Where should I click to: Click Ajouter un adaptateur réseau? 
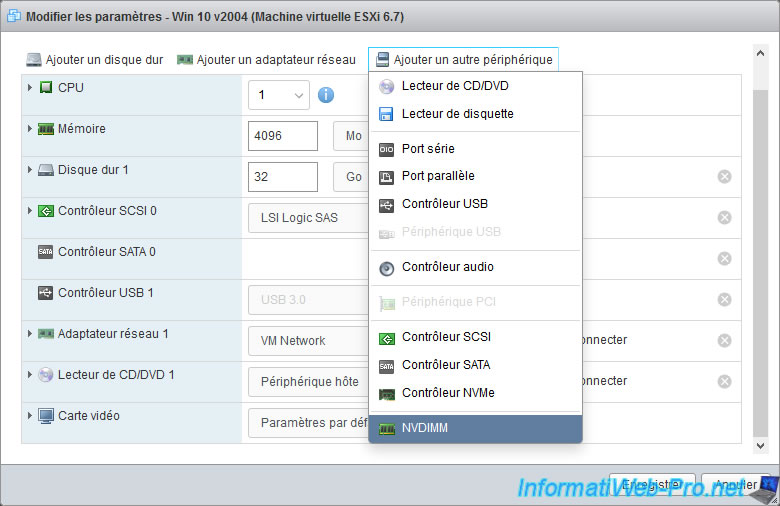tap(266, 60)
